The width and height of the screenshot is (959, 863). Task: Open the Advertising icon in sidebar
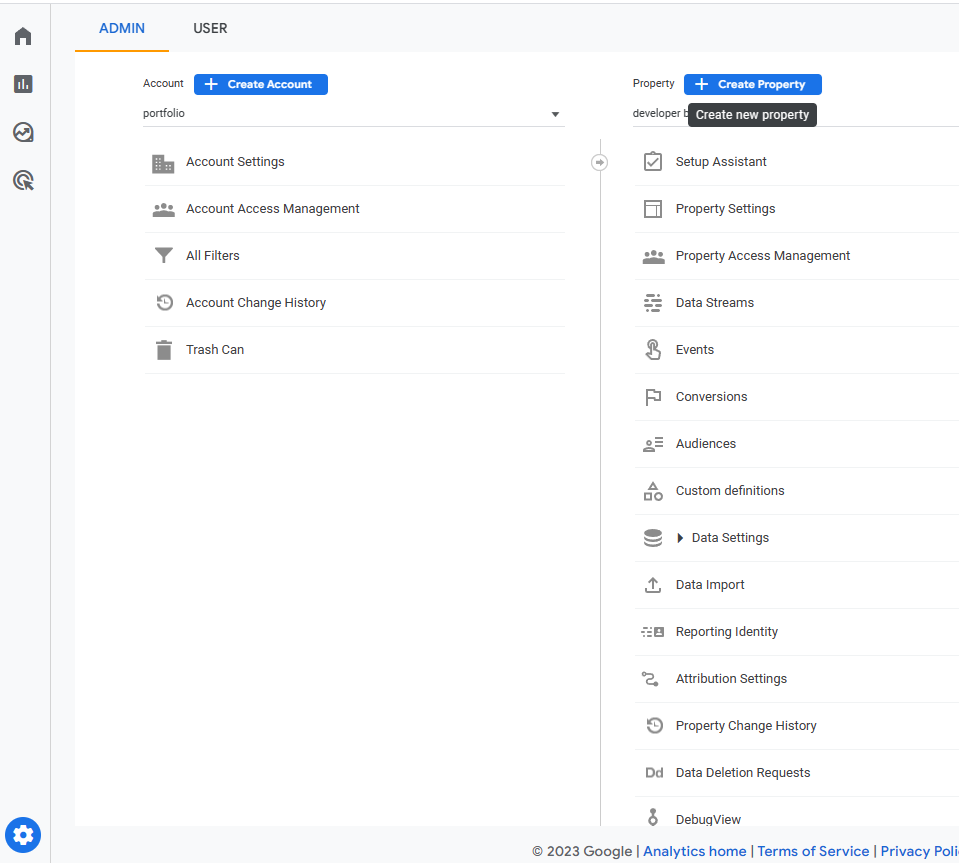(x=23, y=180)
